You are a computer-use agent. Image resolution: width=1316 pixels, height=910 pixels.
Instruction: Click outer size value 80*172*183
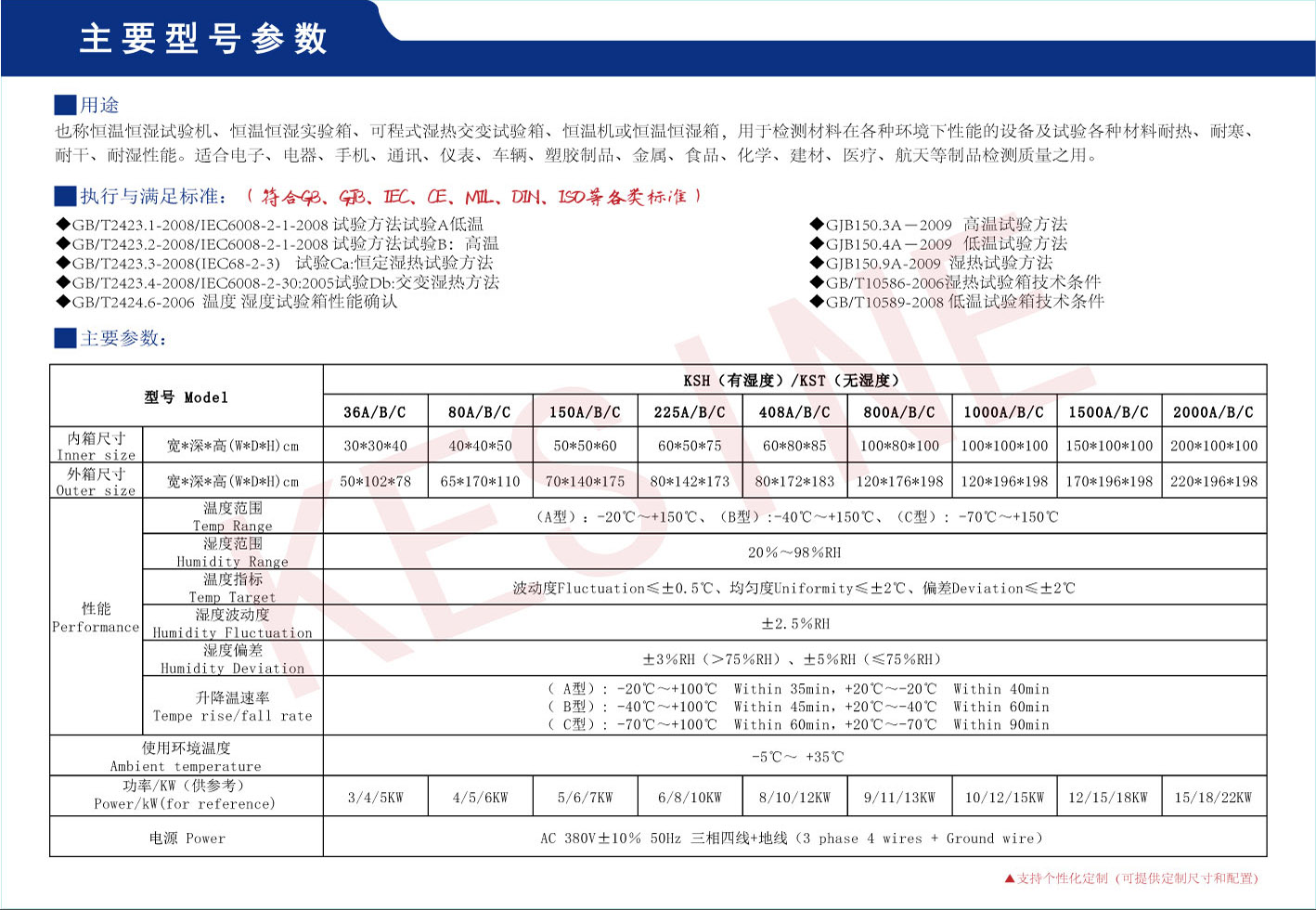794,481
